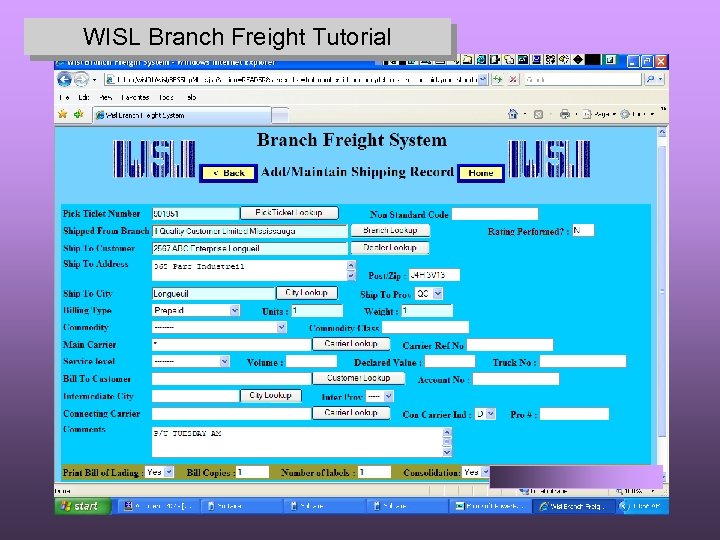The height and width of the screenshot is (540, 720).
Task: Click the Customer Lookup button
Action: (x=359, y=378)
